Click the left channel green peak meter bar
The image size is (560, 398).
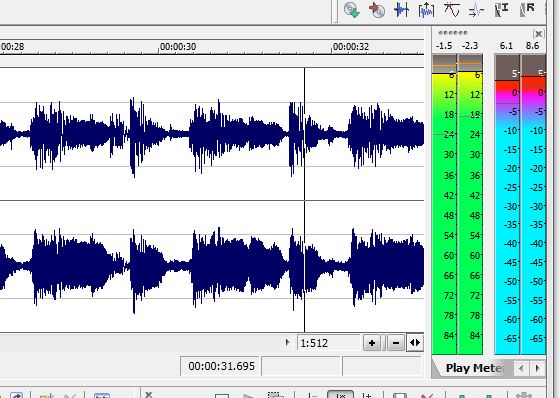[444, 204]
